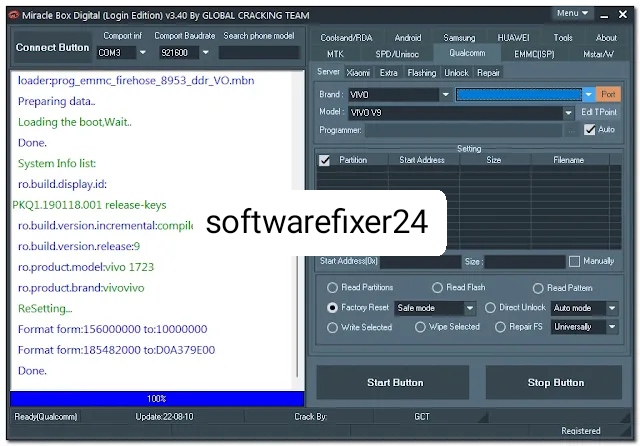
Task: Select the Wipe Selected radio button
Action: coord(420,327)
